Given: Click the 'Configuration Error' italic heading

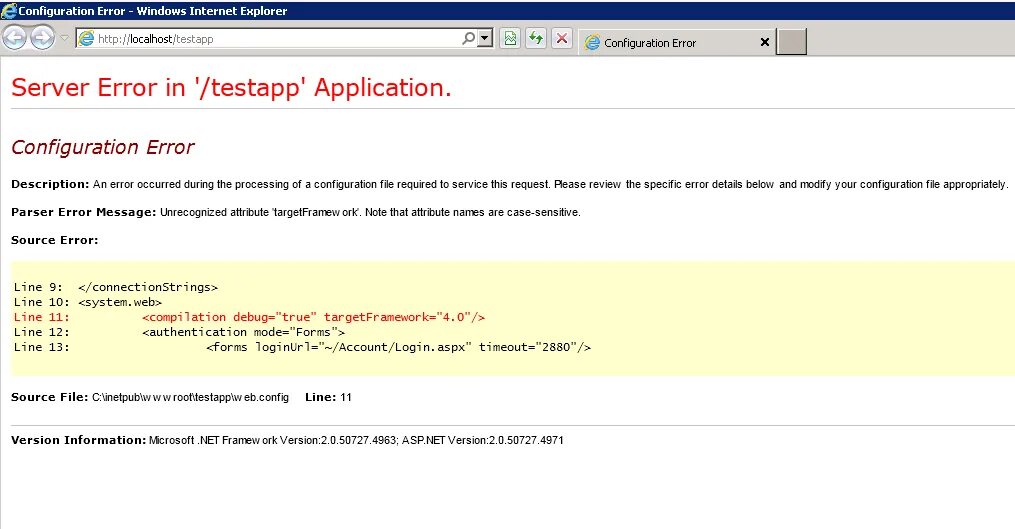Looking at the screenshot, I should pyautogui.click(x=102, y=147).
